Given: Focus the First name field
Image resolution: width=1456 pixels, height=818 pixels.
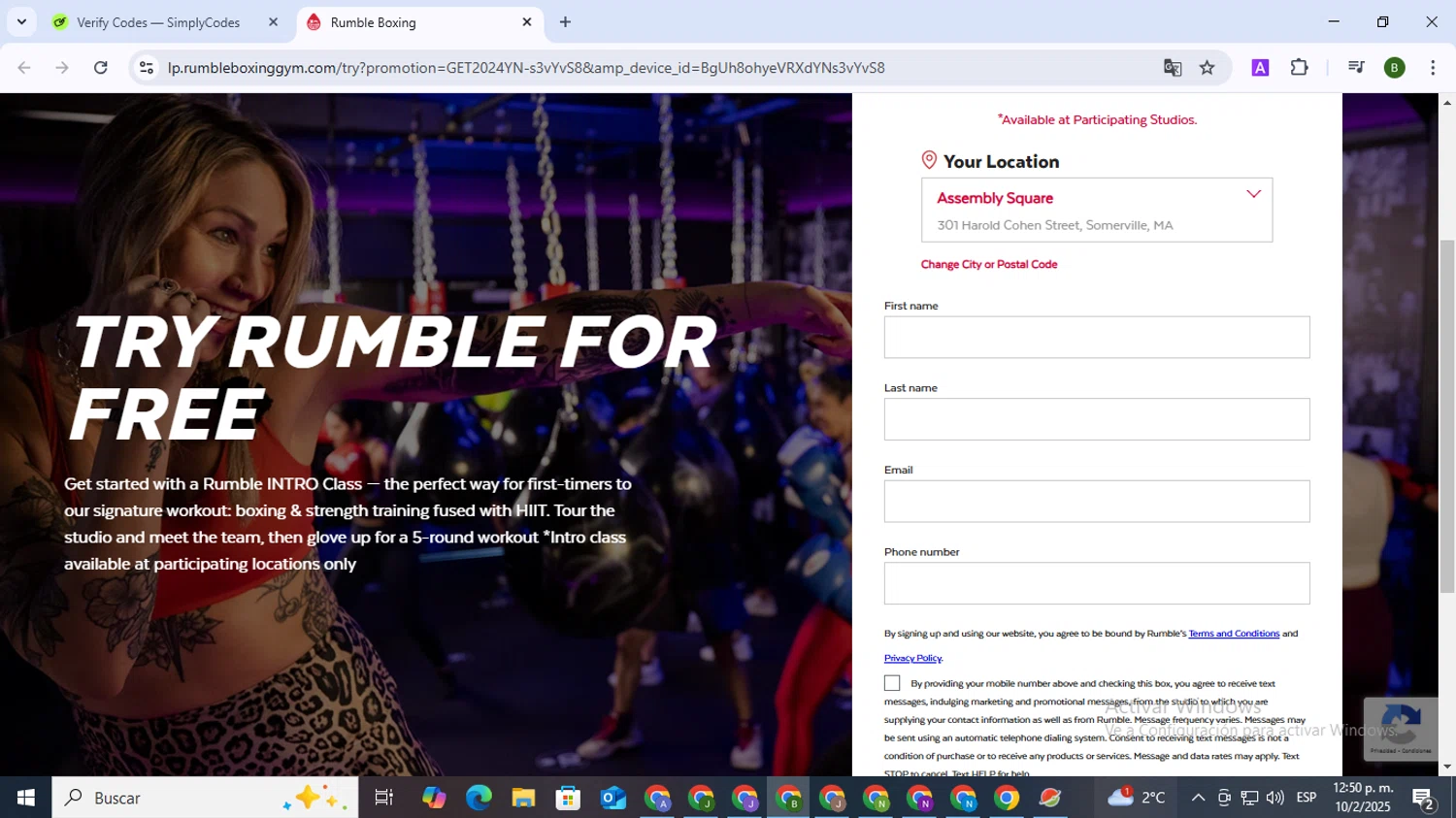Looking at the screenshot, I should 1097,337.
